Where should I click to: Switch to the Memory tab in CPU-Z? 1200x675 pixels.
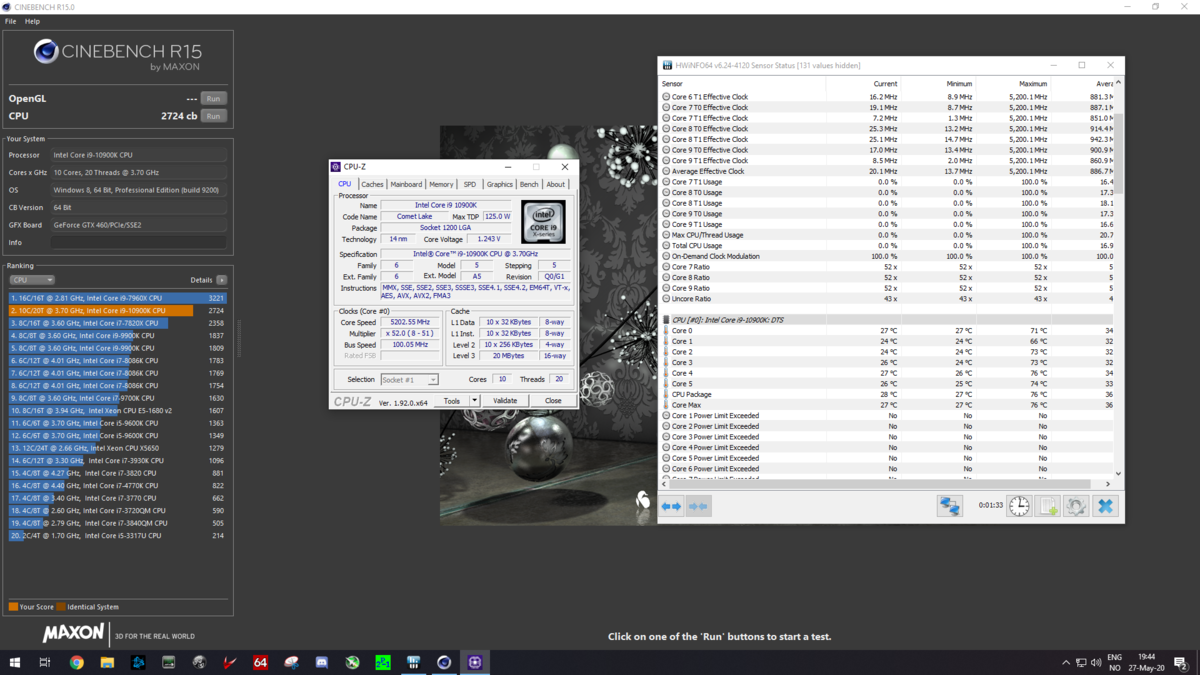click(441, 184)
